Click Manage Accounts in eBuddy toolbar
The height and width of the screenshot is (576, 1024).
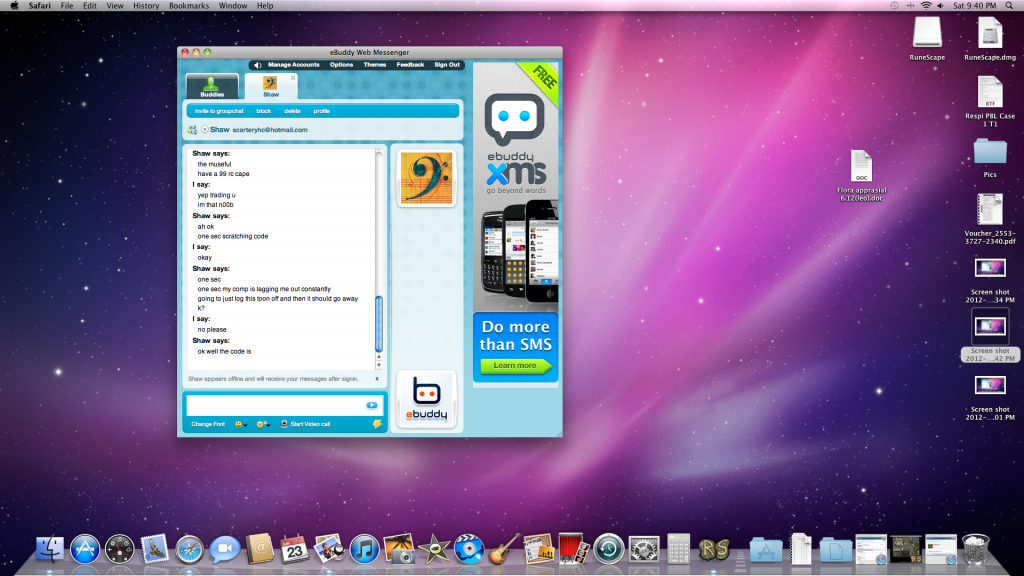pos(293,65)
